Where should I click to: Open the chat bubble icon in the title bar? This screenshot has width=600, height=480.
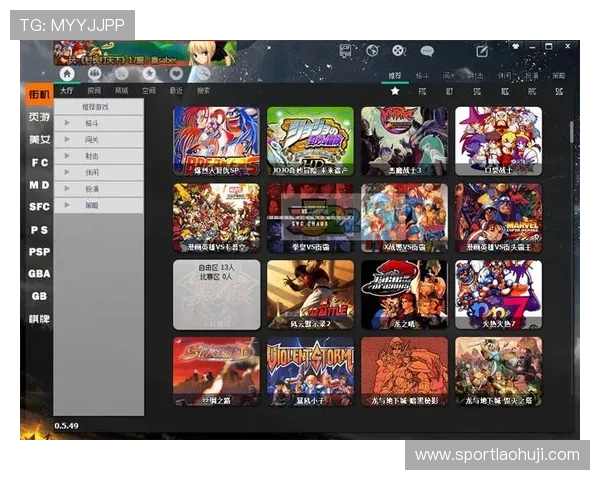coord(427,50)
